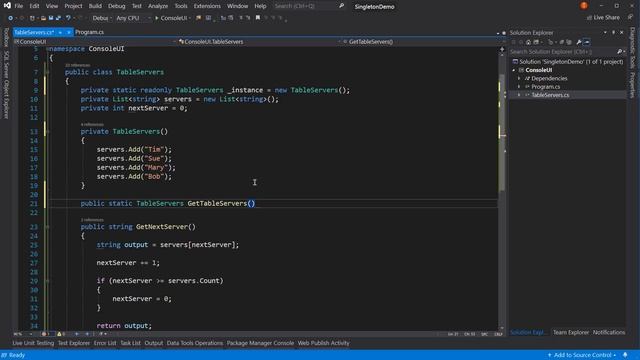The height and width of the screenshot is (360, 640).
Task: Select the Solution 'SingletonDemo' node
Action: [x=568, y=62]
